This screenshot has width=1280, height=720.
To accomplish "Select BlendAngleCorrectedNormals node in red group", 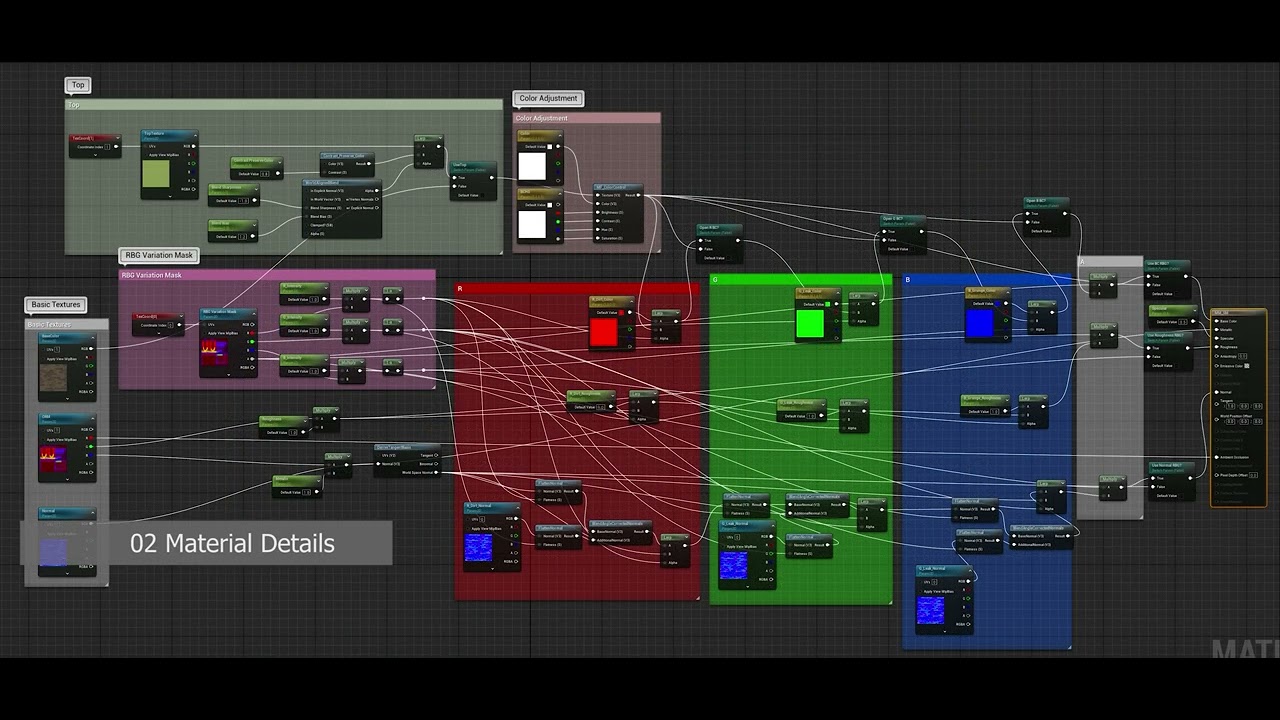I will tap(620, 532).
